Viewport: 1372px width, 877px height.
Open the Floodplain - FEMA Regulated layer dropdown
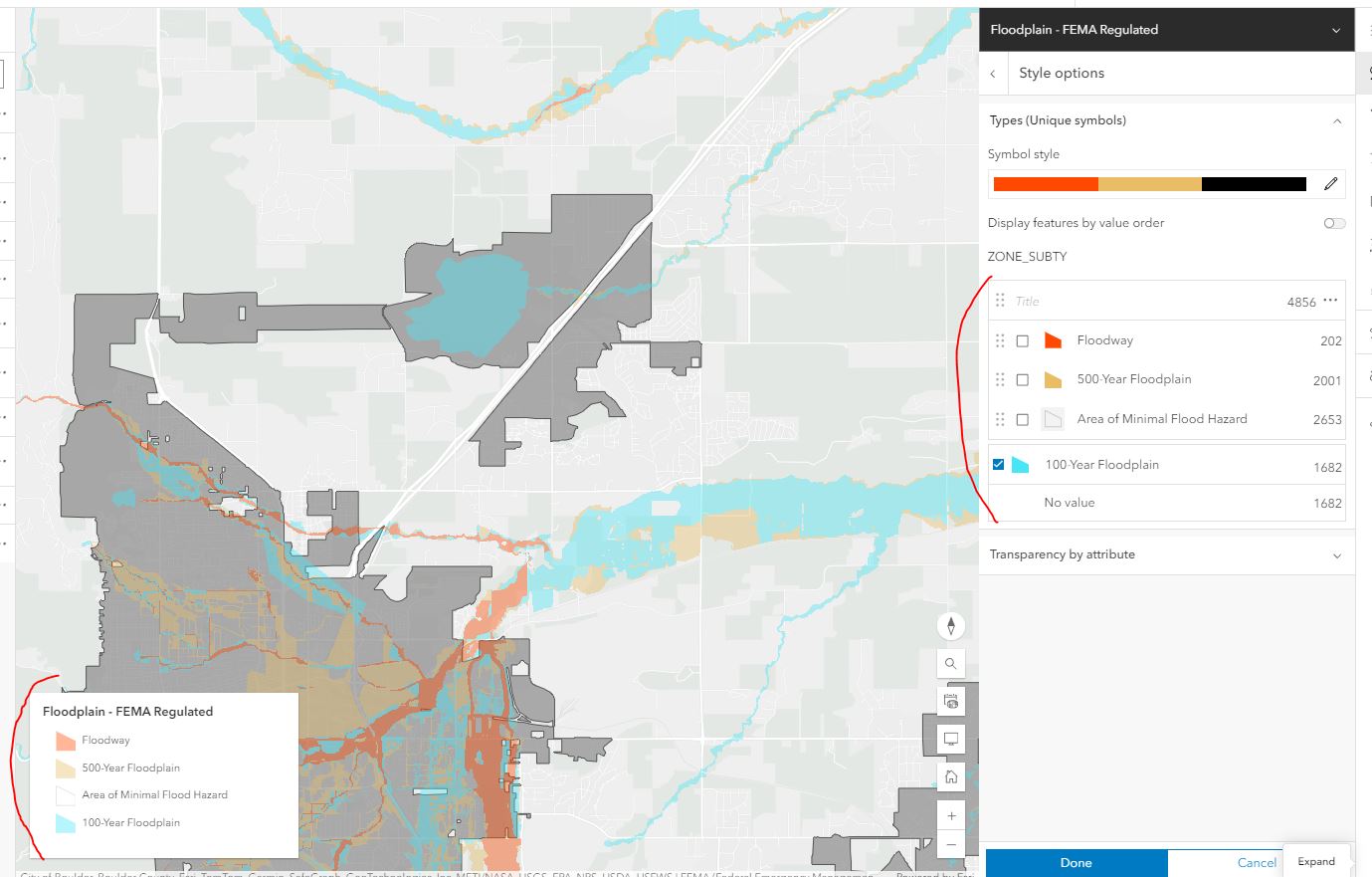pos(1338,29)
